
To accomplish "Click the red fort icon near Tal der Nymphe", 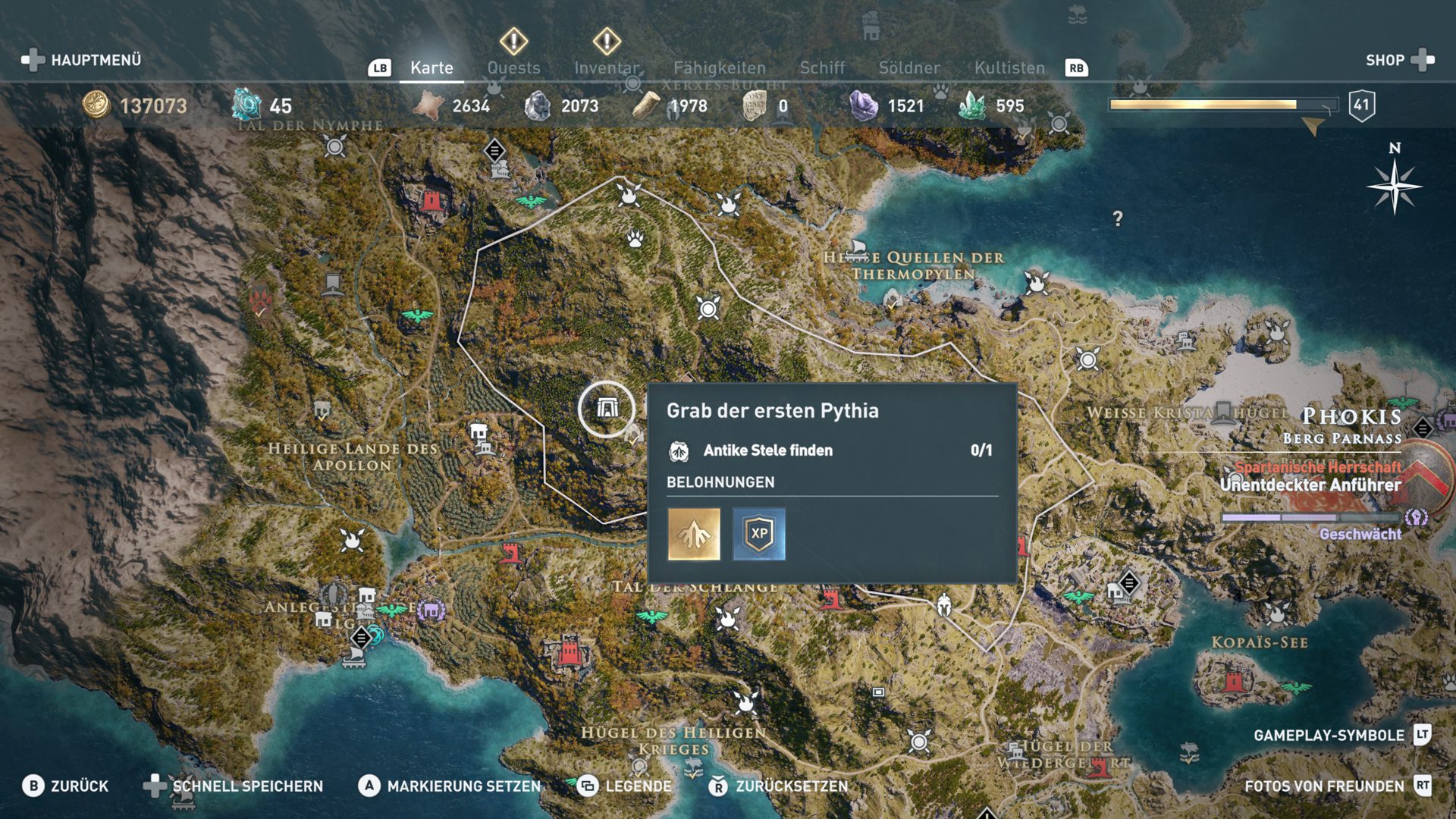I will pyautogui.click(x=431, y=200).
